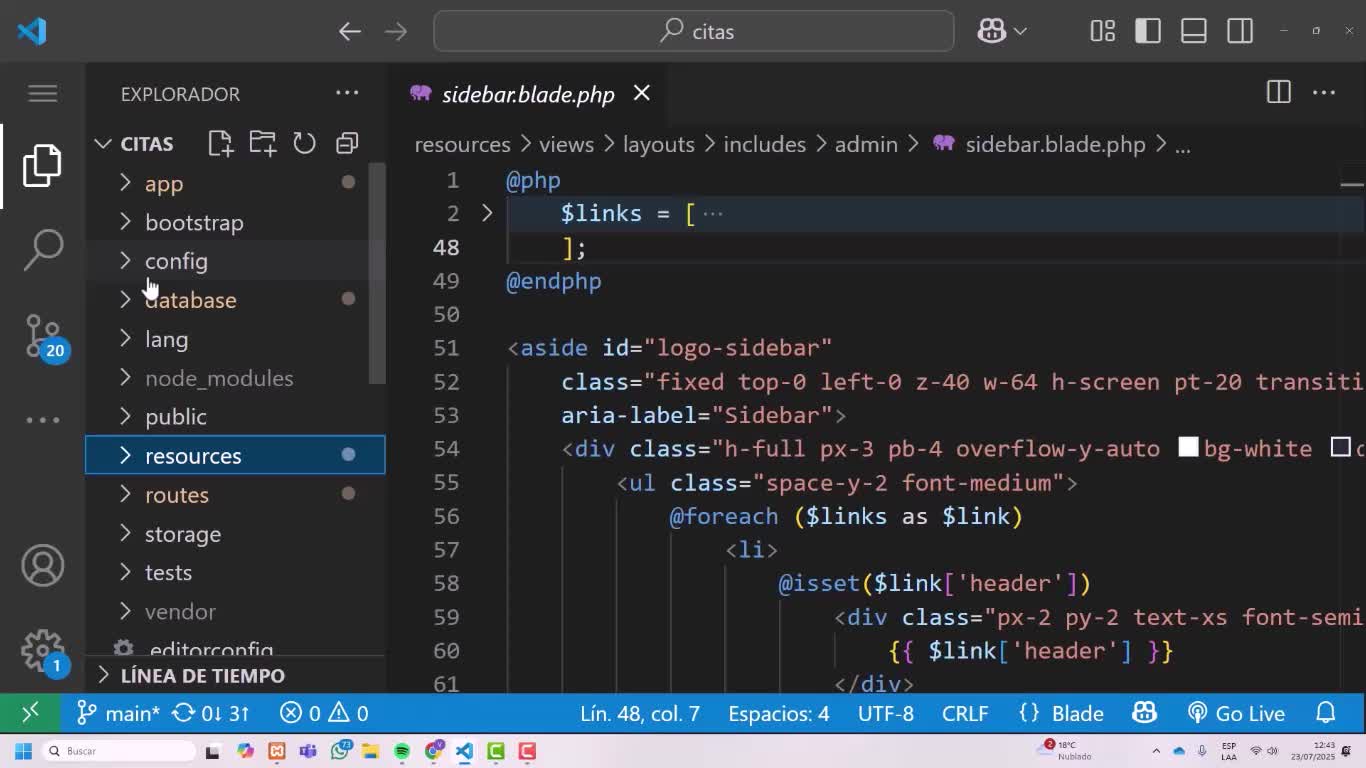Open the Windows Start menu

pos(24,751)
